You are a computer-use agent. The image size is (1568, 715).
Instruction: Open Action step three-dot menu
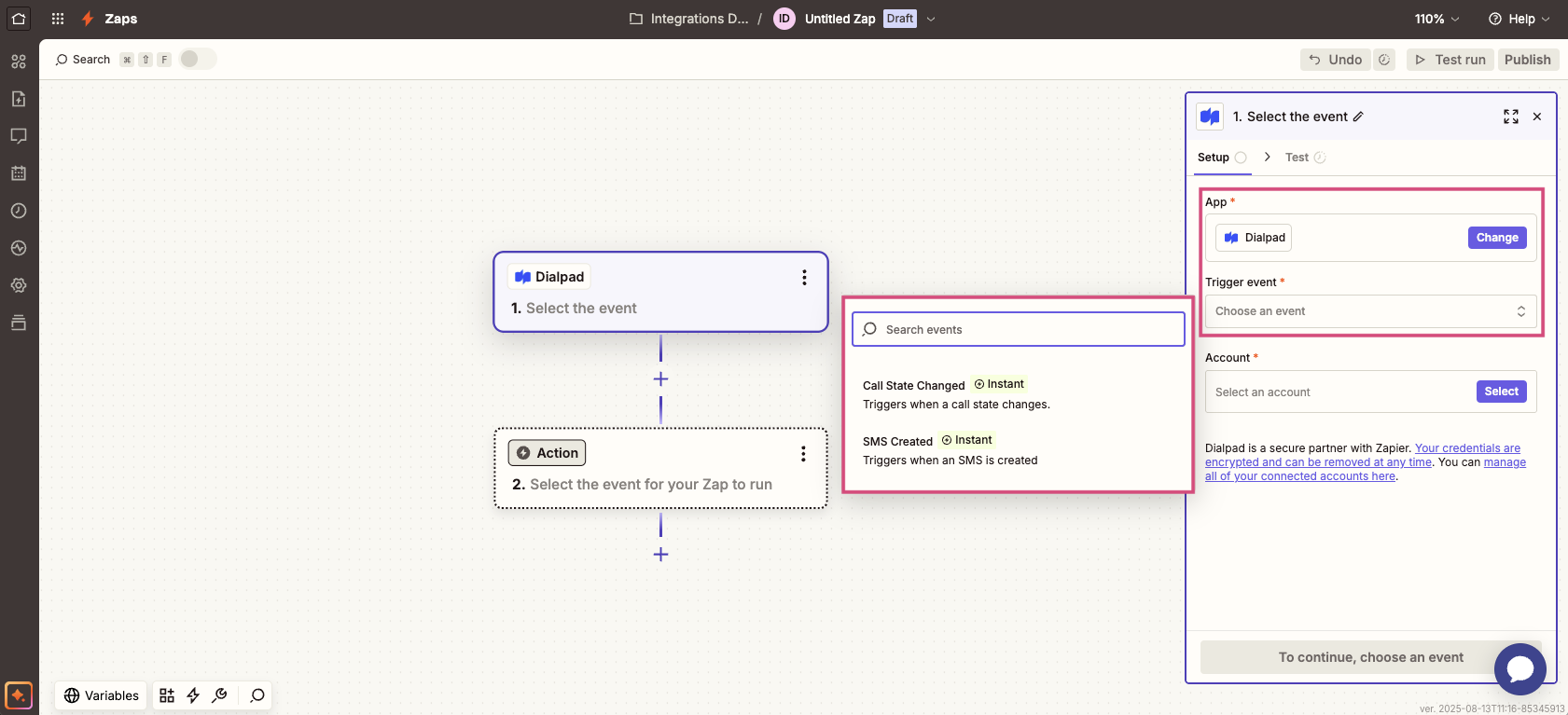(803, 454)
